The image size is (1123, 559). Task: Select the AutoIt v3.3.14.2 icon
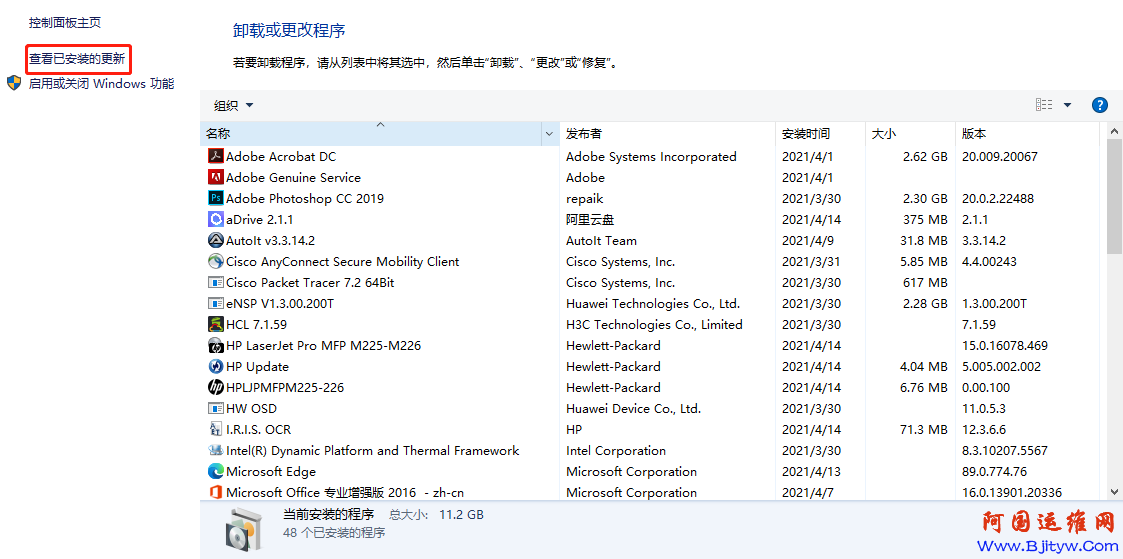[x=215, y=240]
